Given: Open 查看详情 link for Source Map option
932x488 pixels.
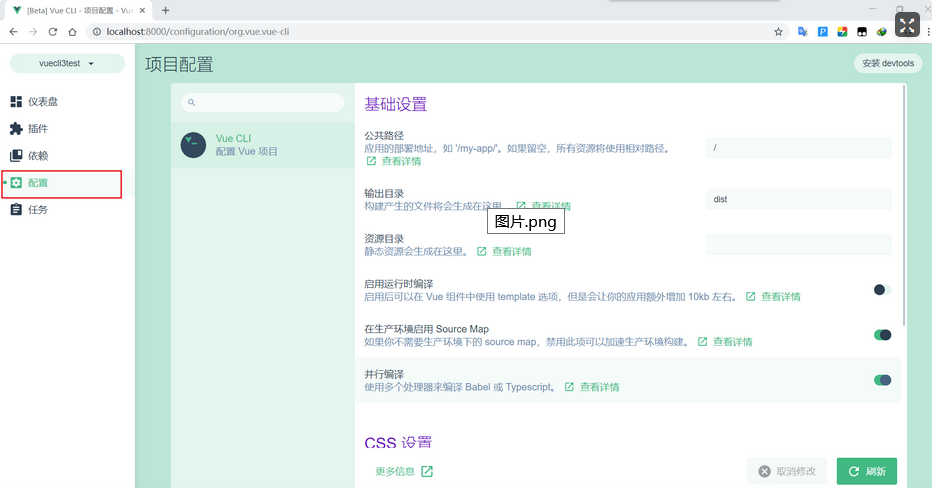Looking at the screenshot, I should pyautogui.click(x=725, y=342).
